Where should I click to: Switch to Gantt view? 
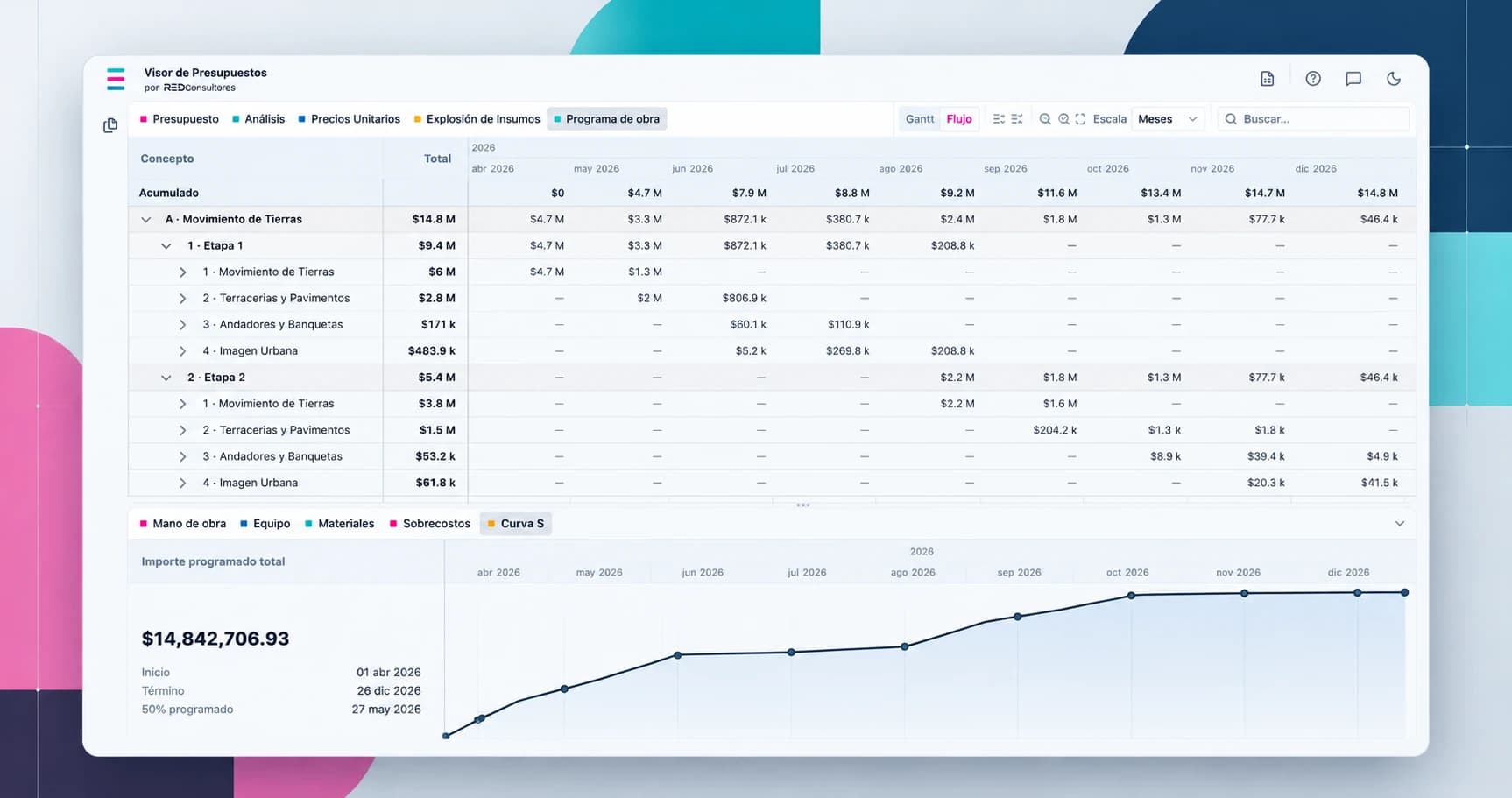pyautogui.click(x=920, y=119)
